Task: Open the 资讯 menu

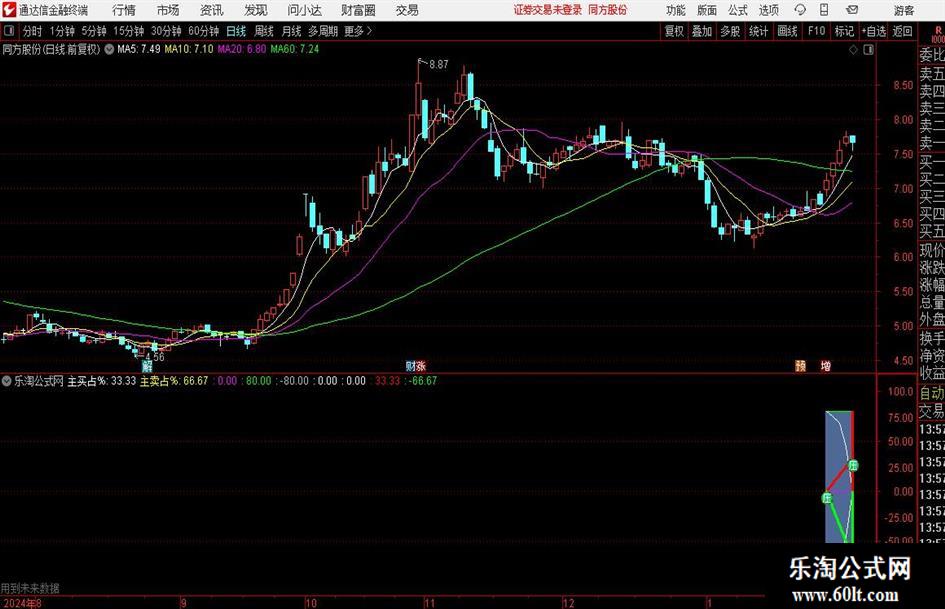Action: pyautogui.click(x=212, y=10)
